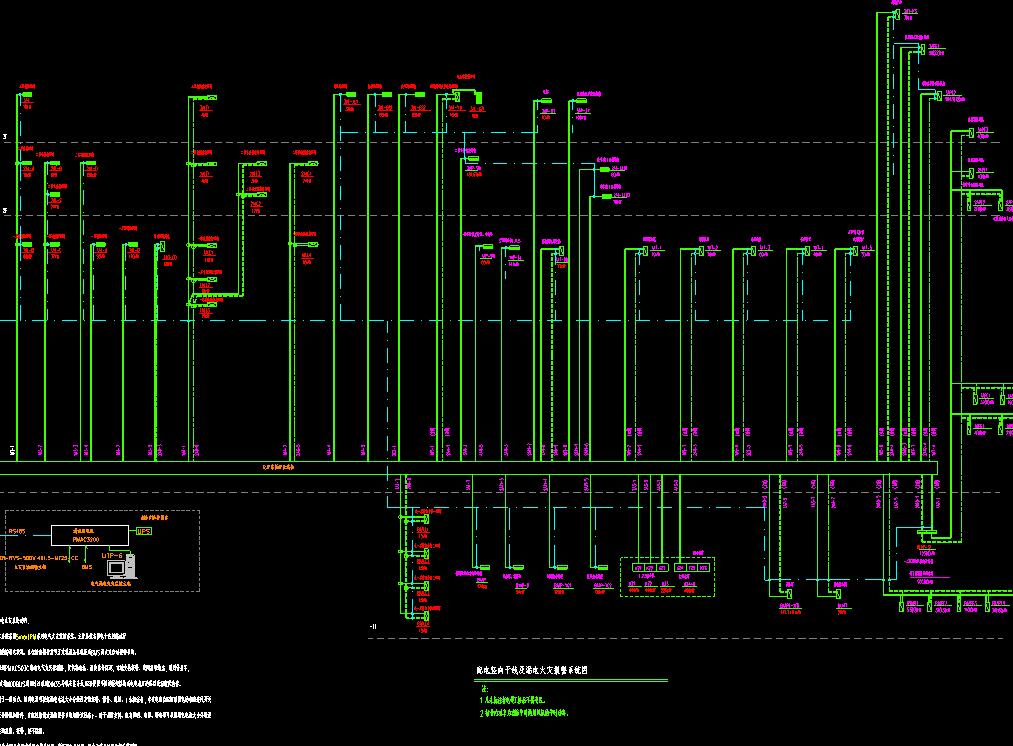Select the white drawing title text
Image resolution: width=1013 pixels, height=746 pixels.
[532, 670]
